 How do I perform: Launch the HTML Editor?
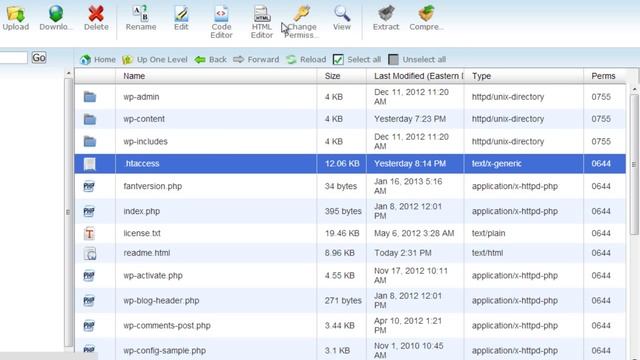click(x=262, y=14)
